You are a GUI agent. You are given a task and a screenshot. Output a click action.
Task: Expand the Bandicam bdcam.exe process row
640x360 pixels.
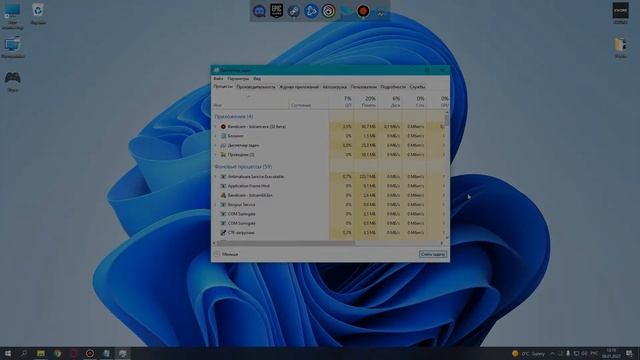tap(216, 127)
